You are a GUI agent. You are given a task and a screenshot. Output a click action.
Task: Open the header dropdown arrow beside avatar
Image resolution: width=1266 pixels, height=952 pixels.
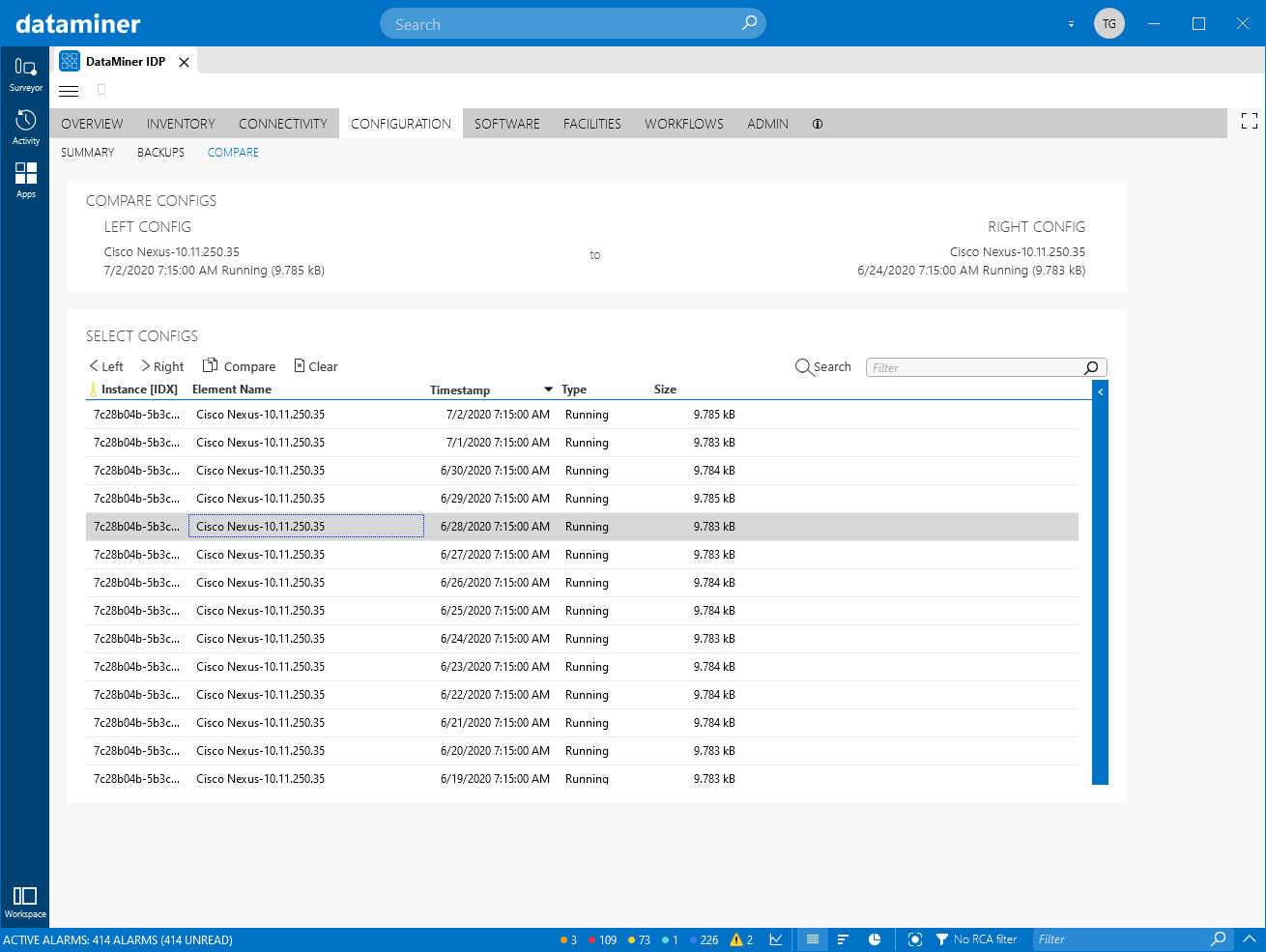pos(1071,24)
